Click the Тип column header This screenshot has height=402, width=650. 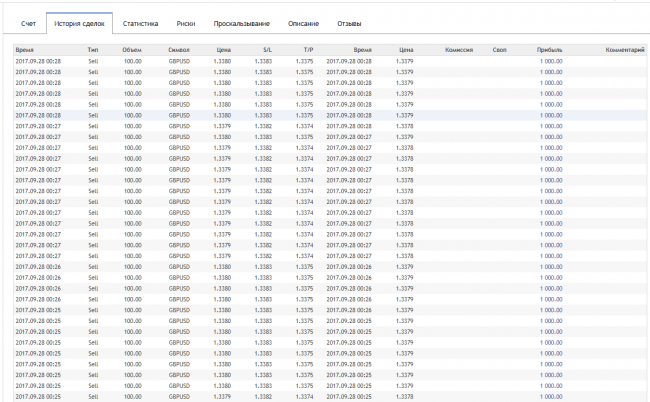[x=93, y=48]
